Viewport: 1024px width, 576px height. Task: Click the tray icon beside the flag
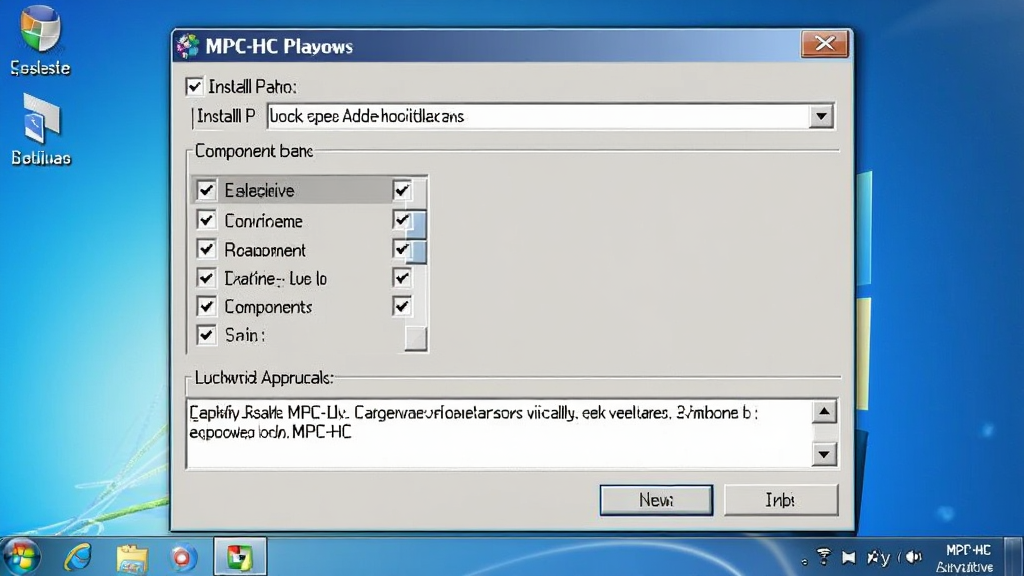(x=878, y=558)
